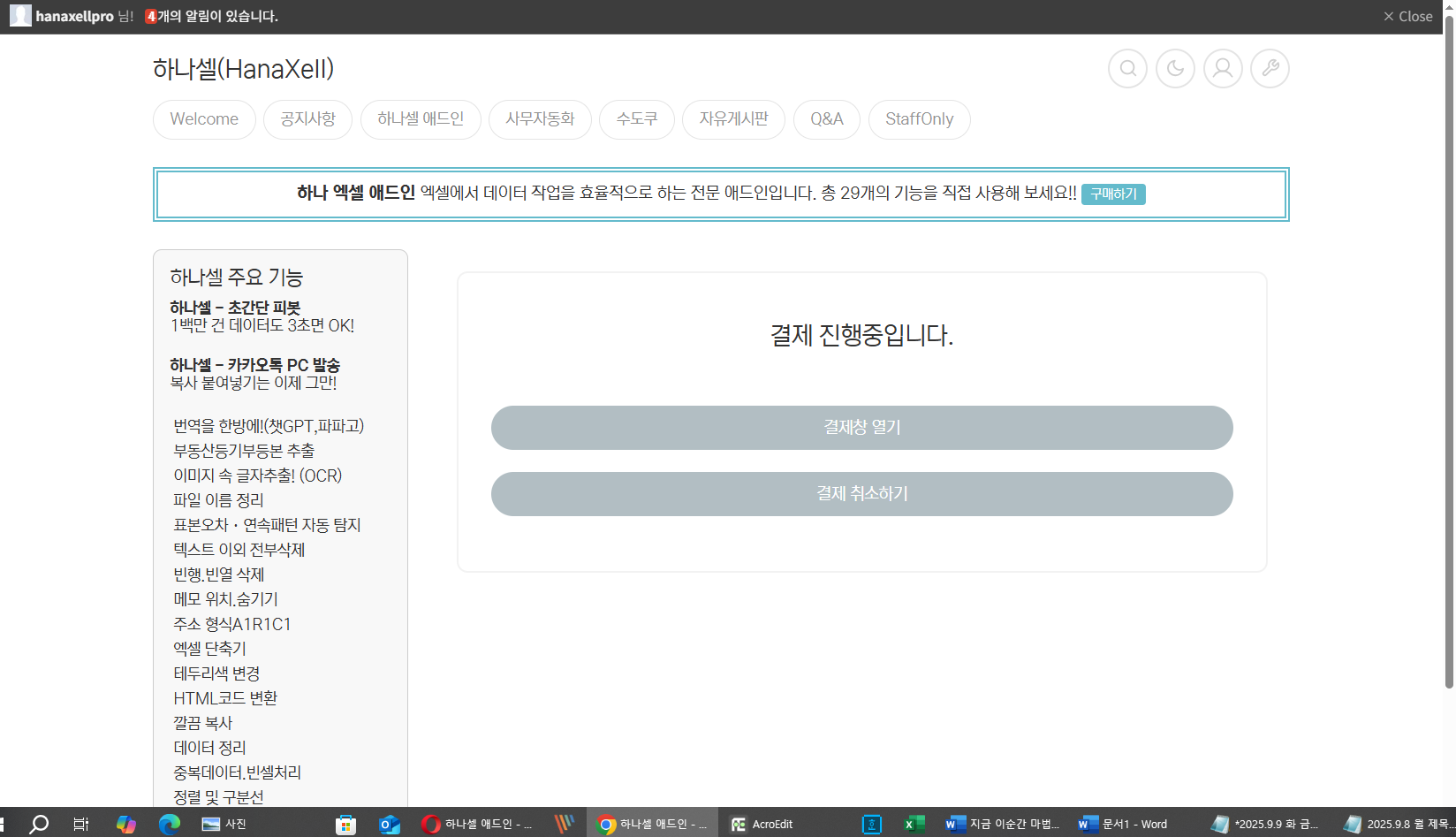The image size is (1456, 837).
Task: Open 하나셀 – 카카오톡 PC 발송 link
Action: pos(254,365)
